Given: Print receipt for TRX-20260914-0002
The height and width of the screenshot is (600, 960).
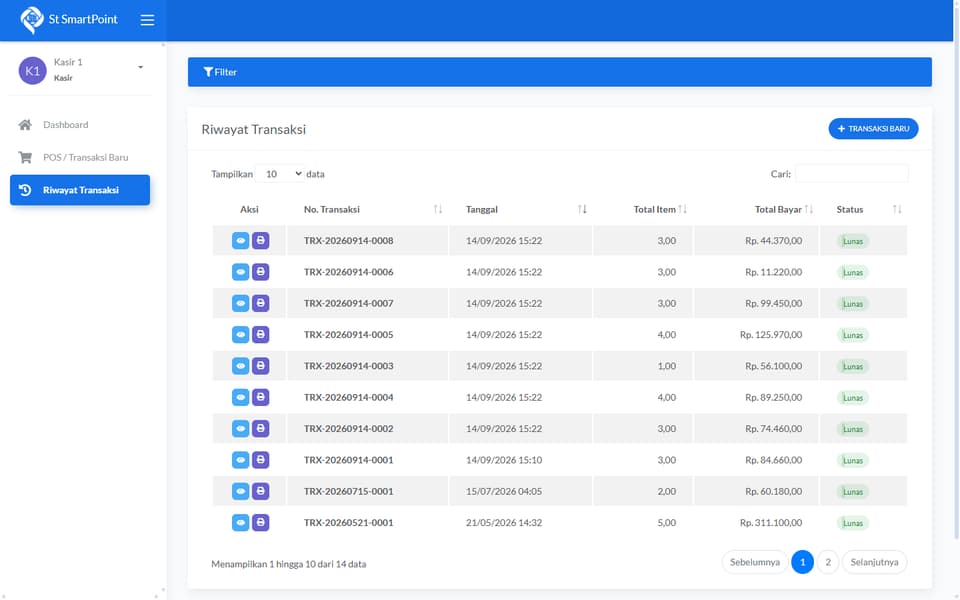Looking at the screenshot, I should coord(261,429).
